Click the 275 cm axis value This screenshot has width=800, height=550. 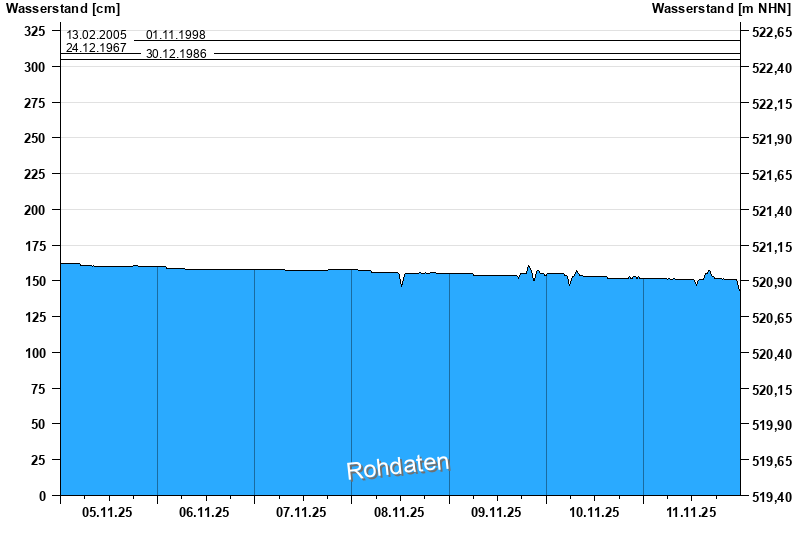click(35, 103)
